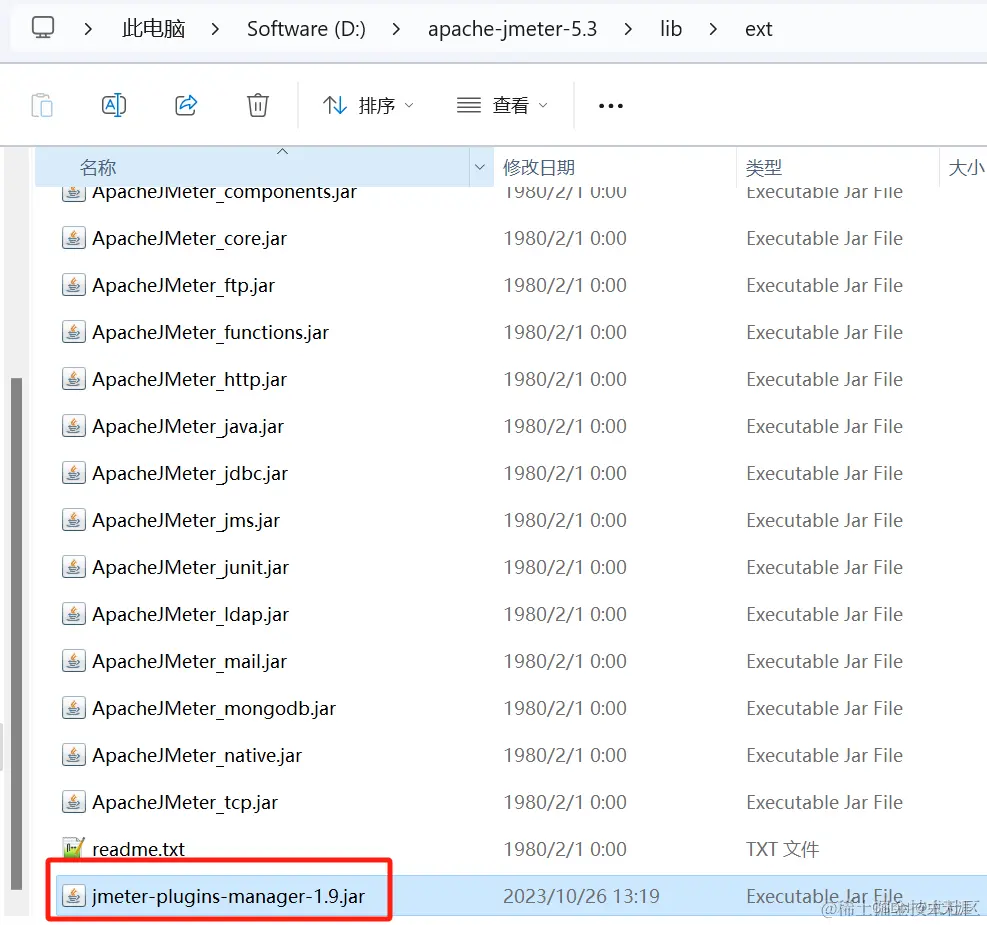Click the ApacheJMeter_ftp.jar file icon
This screenshot has width=987, height=925.
coord(74,285)
